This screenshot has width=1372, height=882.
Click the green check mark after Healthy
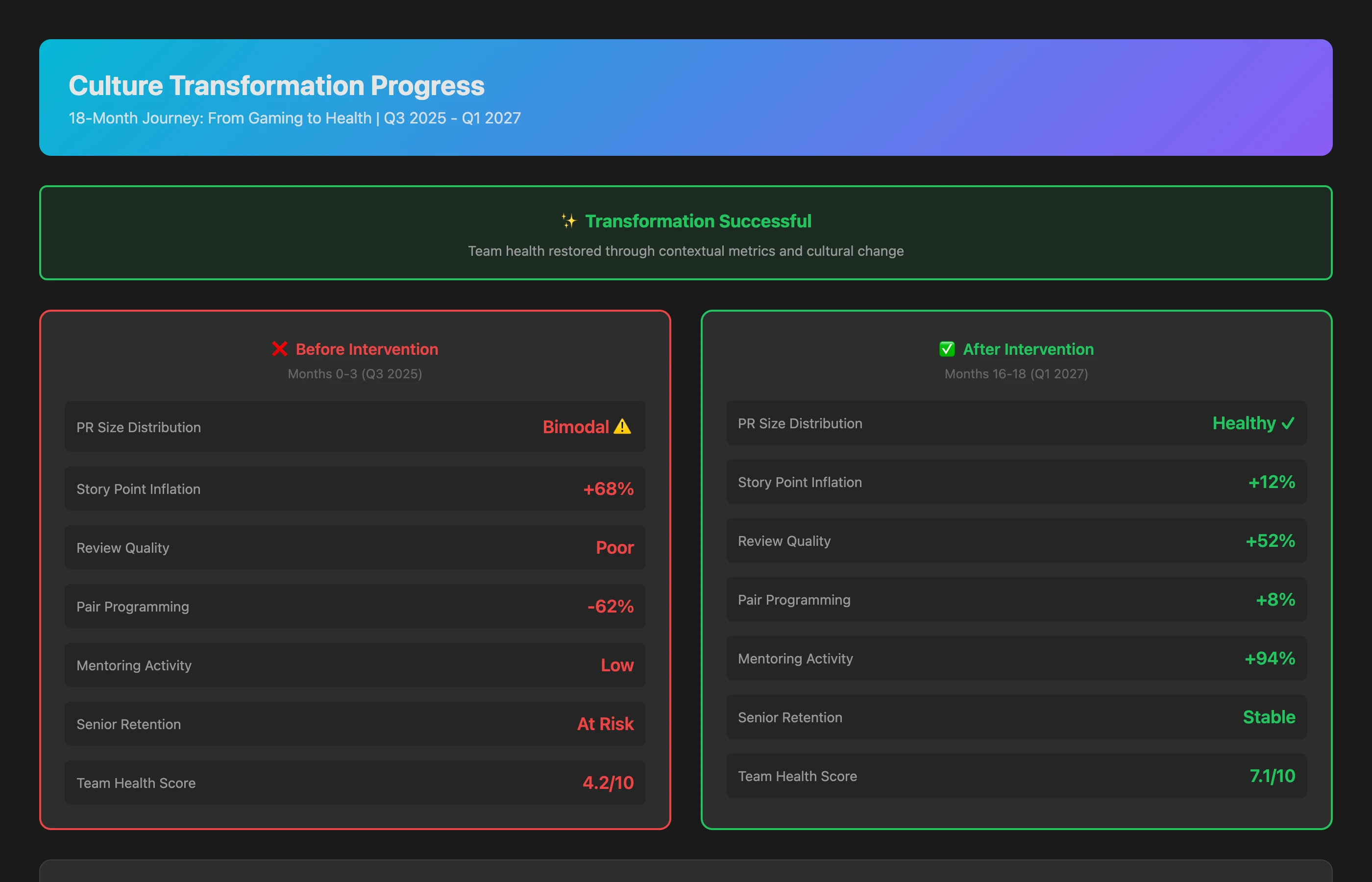(x=1288, y=423)
